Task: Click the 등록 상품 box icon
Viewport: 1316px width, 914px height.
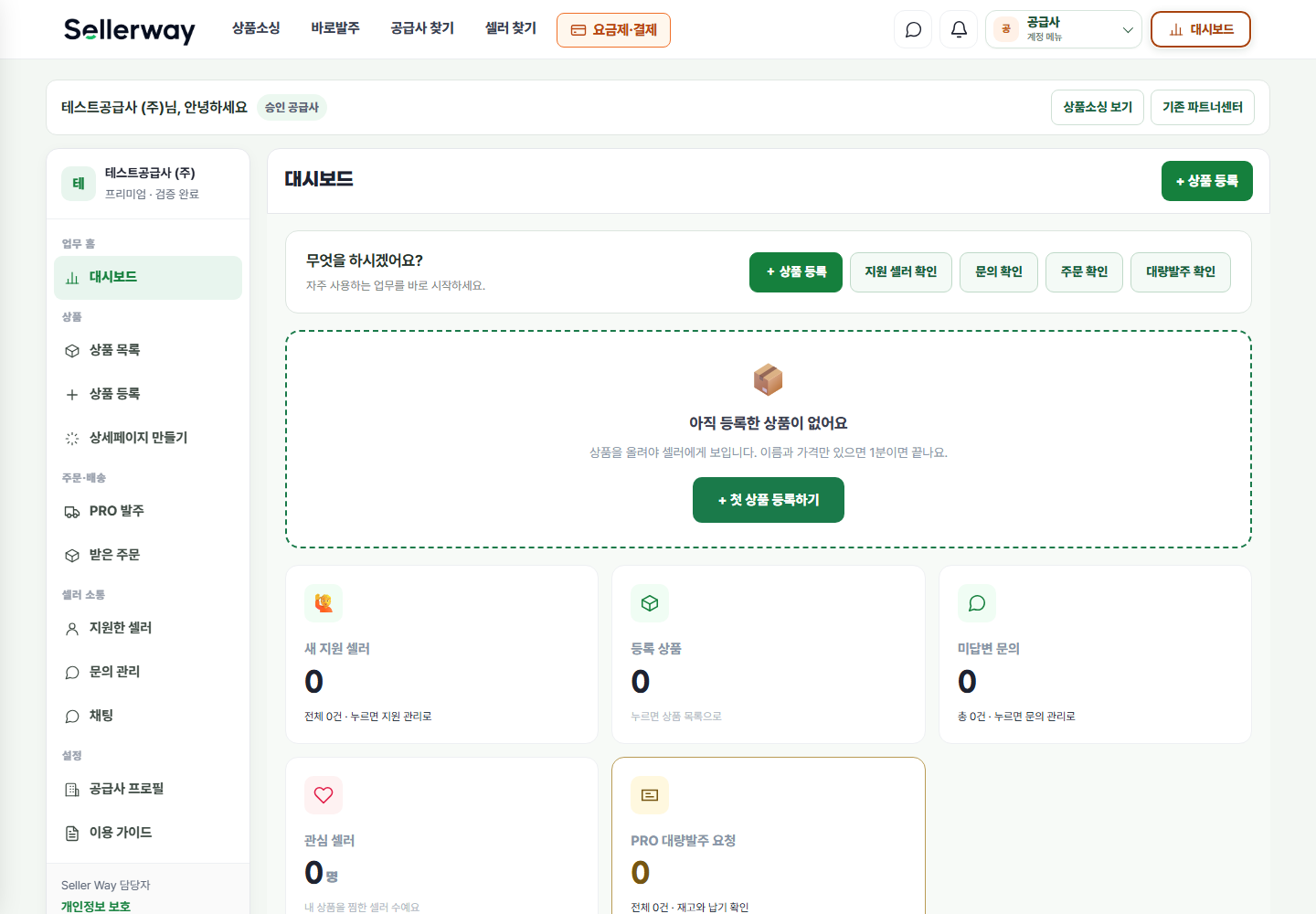Action: [x=650, y=603]
